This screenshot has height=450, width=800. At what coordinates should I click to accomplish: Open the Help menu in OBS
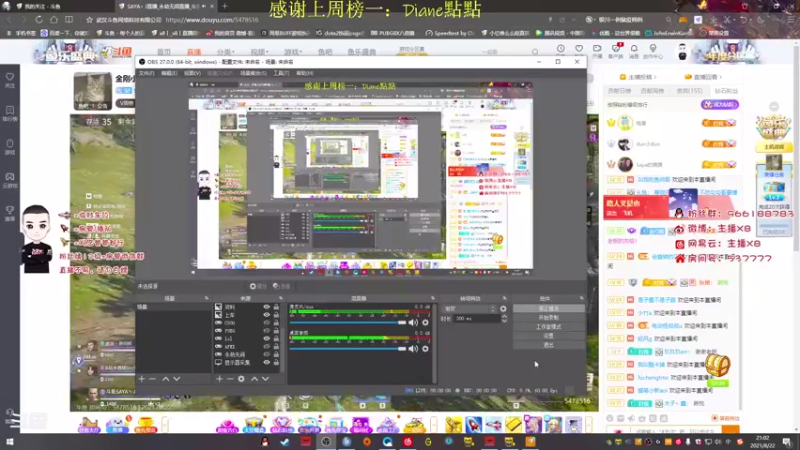tap(305, 73)
